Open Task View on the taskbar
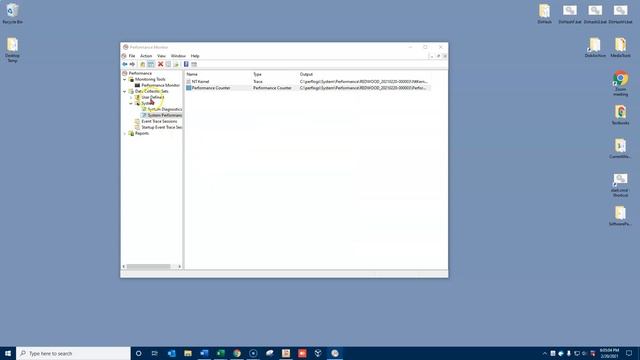 155,353
